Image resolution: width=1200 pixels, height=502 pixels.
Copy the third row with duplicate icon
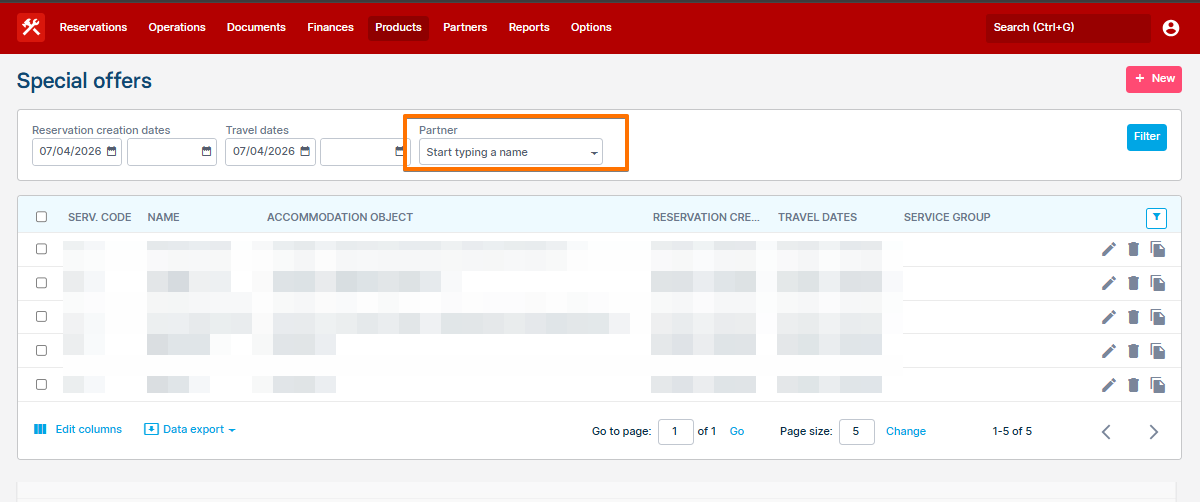(x=1158, y=317)
